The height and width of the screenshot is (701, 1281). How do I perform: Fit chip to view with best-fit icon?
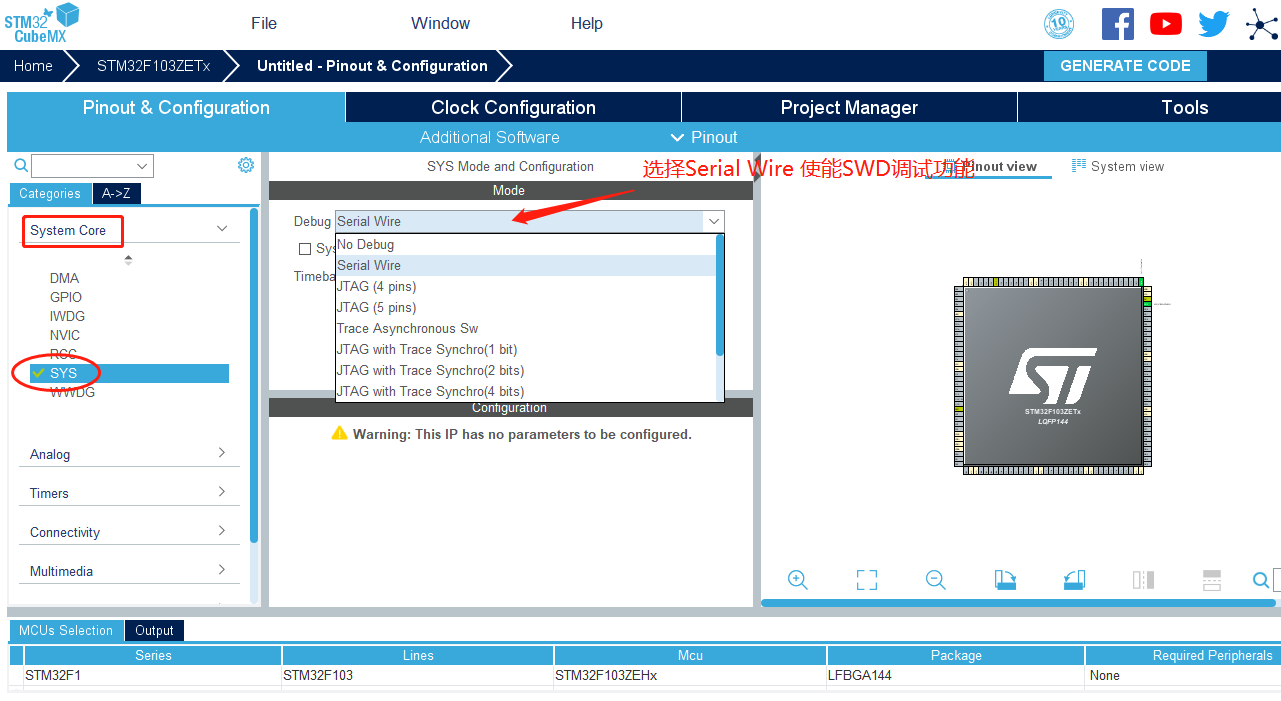coord(867,580)
